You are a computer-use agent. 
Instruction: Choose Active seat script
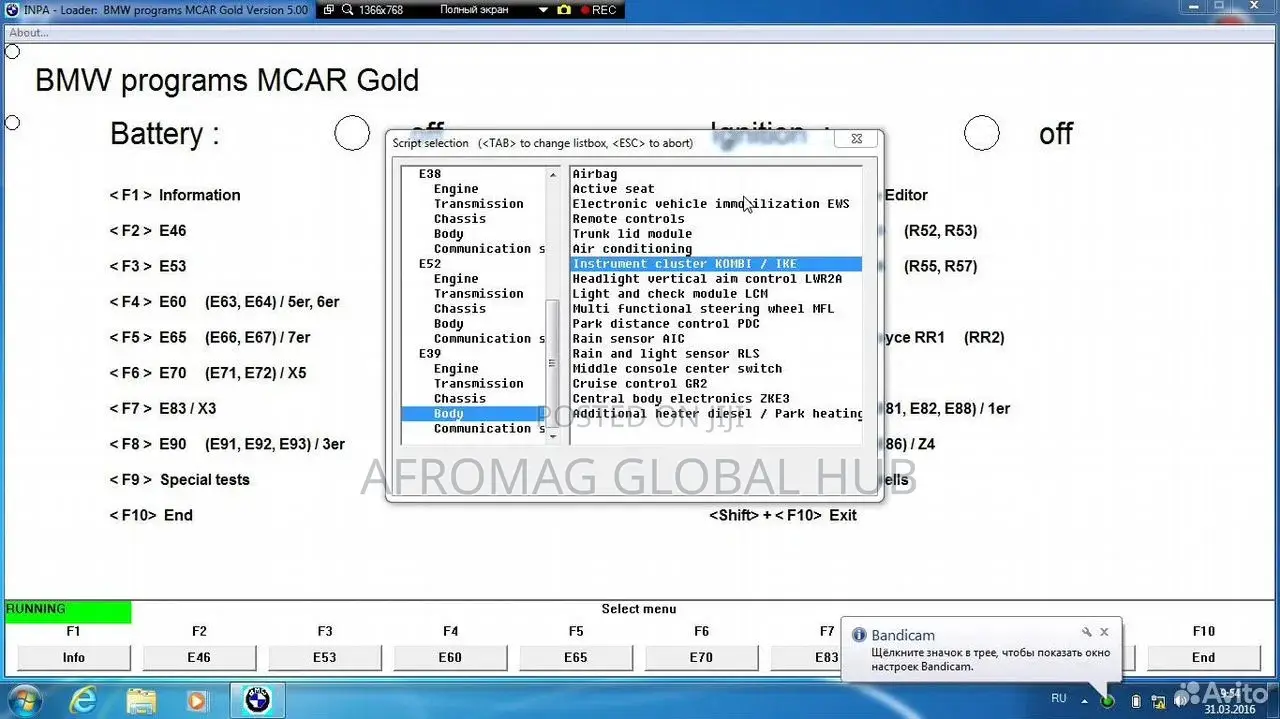(613, 189)
